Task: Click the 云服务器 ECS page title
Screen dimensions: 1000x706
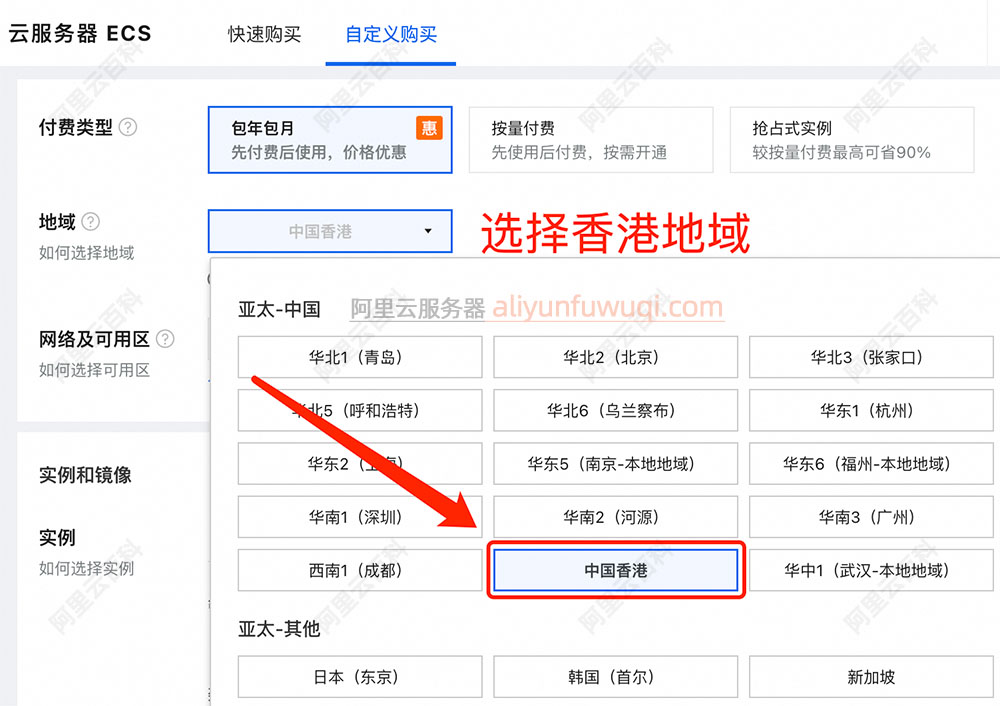Action: (x=80, y=33)
